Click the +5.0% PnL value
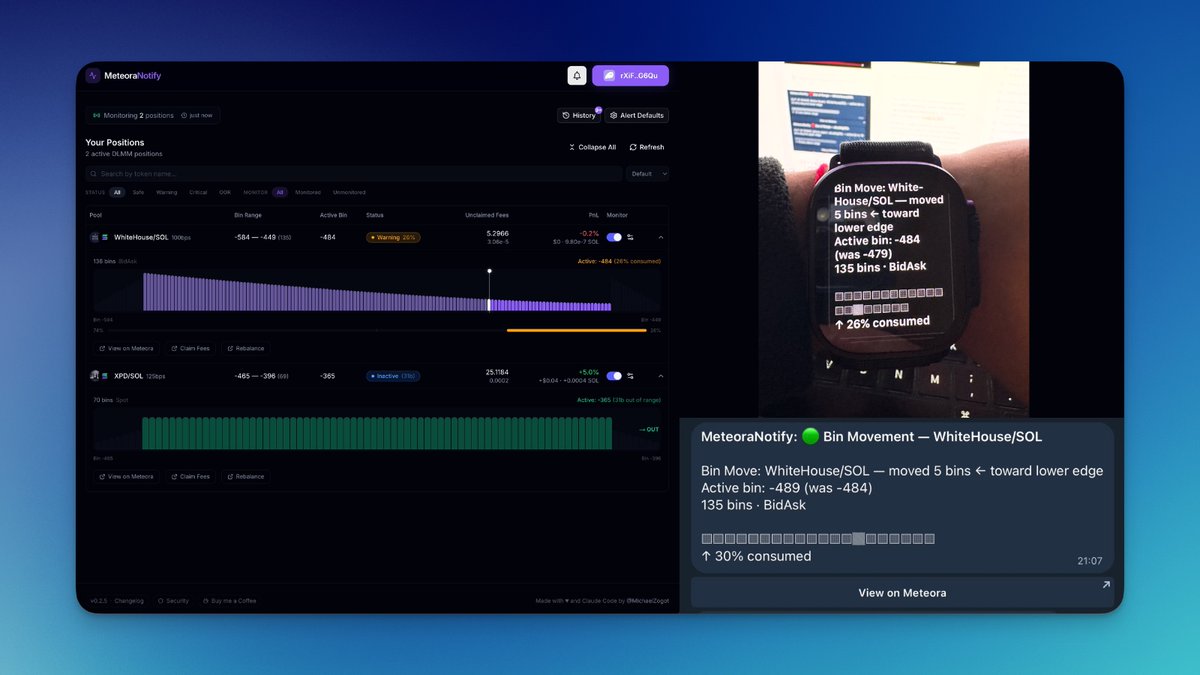This screenshot has height=675, width=1200. (589, 372)
